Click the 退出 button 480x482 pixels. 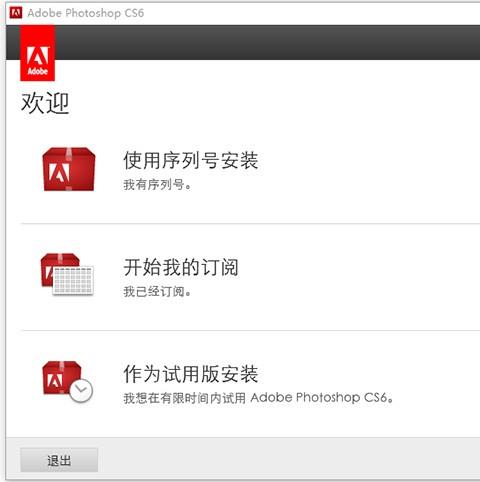click(x=59, y=460)
